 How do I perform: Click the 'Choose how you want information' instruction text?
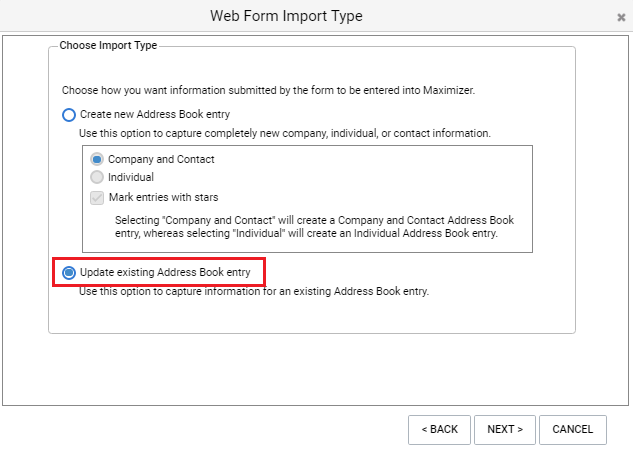click(x=268, y=90)
